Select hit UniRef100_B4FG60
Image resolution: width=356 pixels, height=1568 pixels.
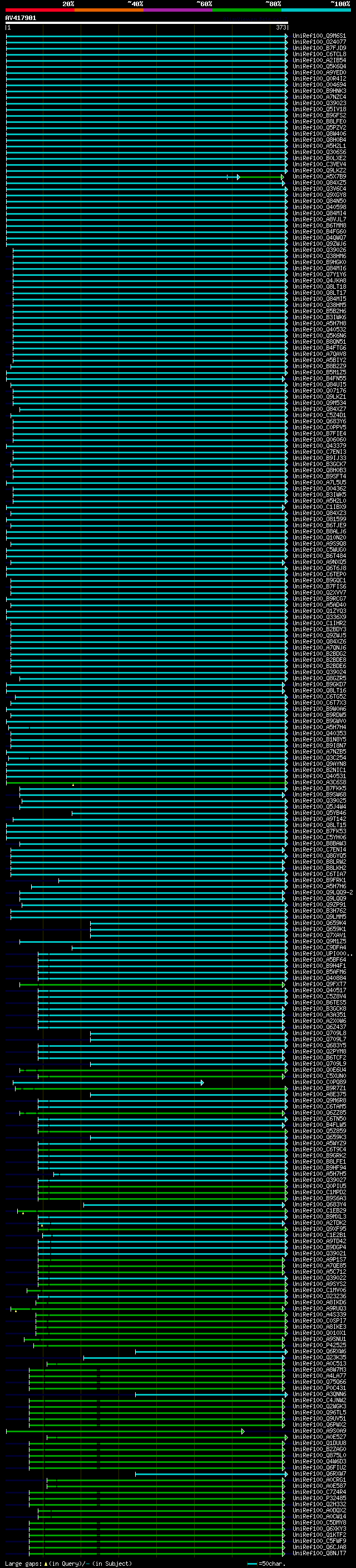[x=319, y=231]
